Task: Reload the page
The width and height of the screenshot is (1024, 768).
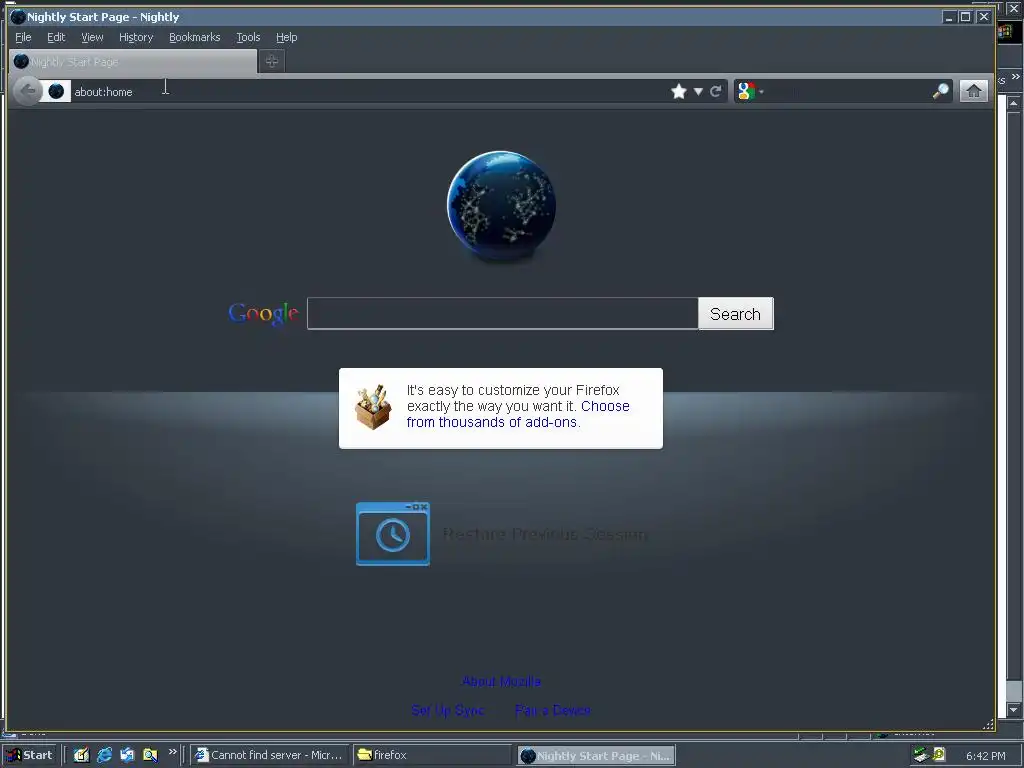Action: (716, 91)
